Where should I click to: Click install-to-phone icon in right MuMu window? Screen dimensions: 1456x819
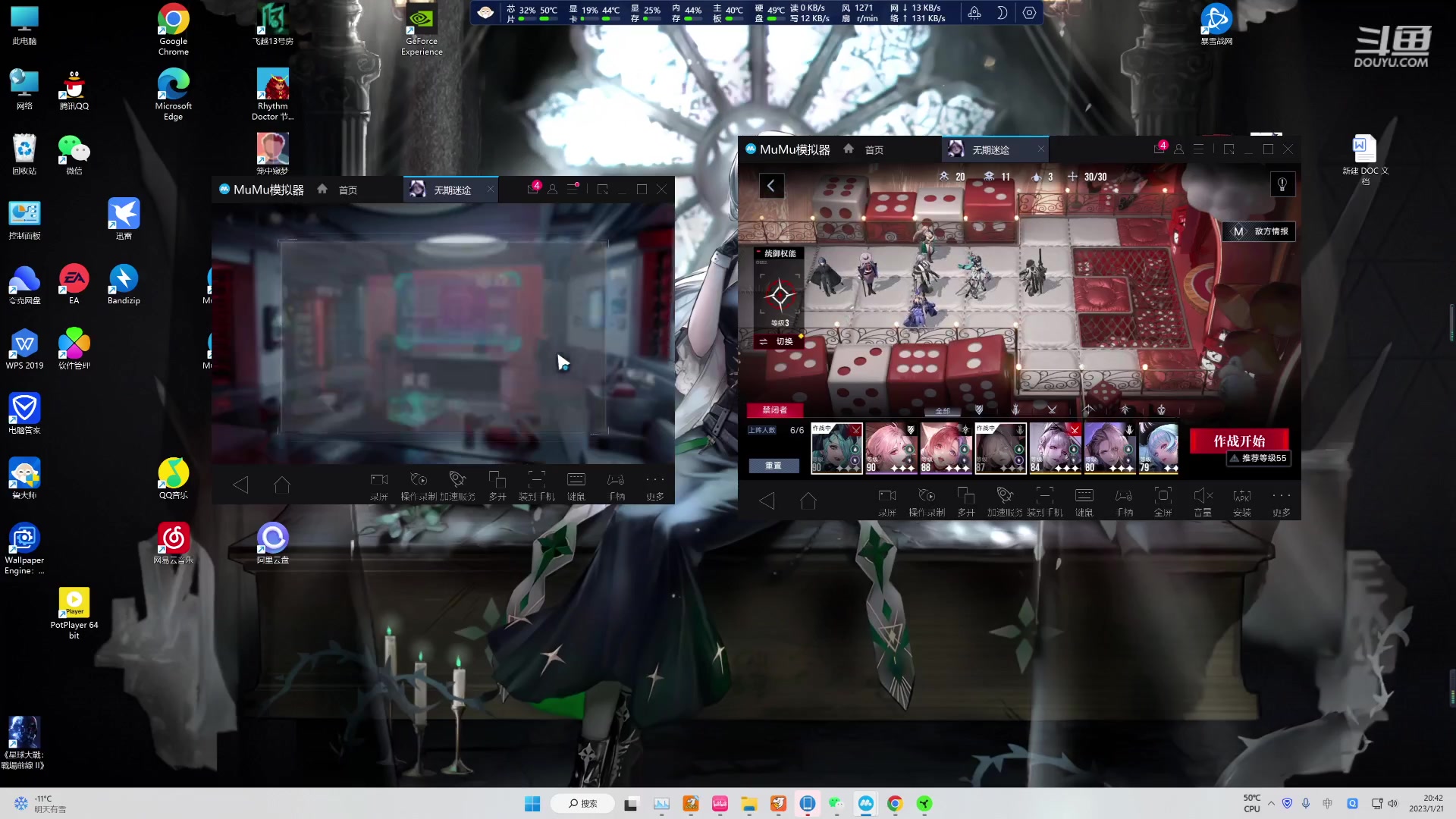1045,502
